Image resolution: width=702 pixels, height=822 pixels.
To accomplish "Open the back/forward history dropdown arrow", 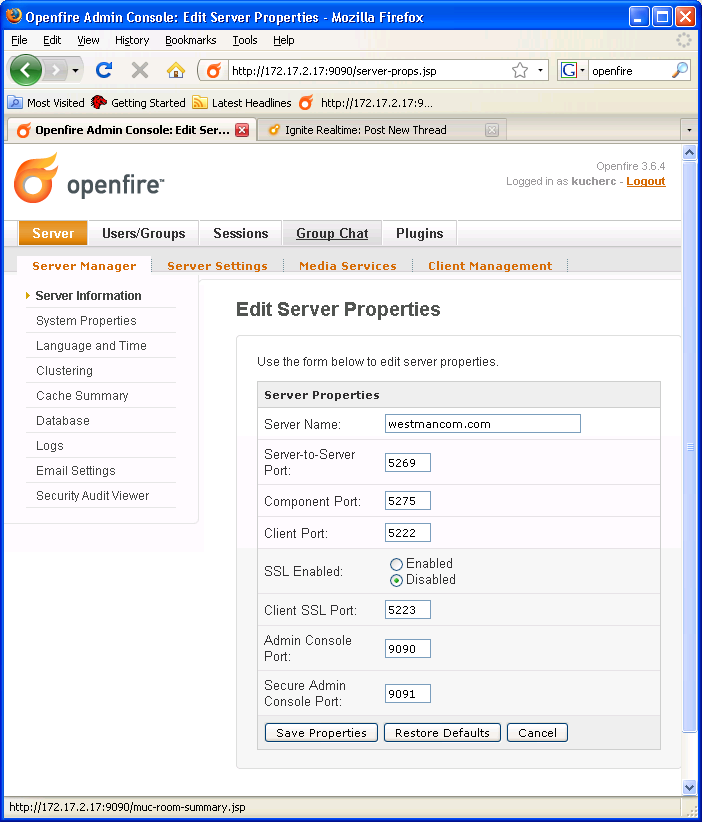I will pos(75,70).
